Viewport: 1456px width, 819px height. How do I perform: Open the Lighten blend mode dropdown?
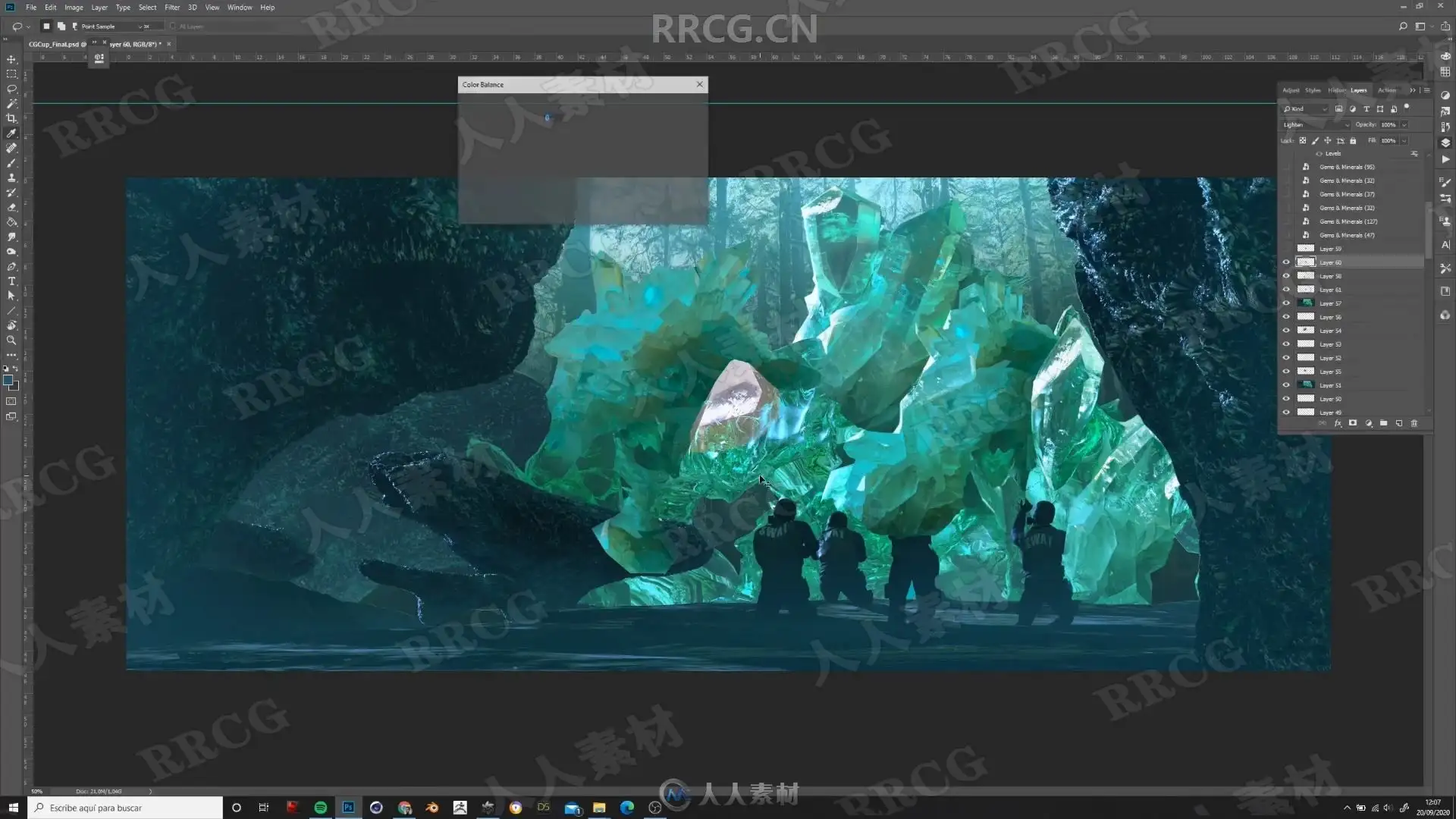click(1316, 124)
